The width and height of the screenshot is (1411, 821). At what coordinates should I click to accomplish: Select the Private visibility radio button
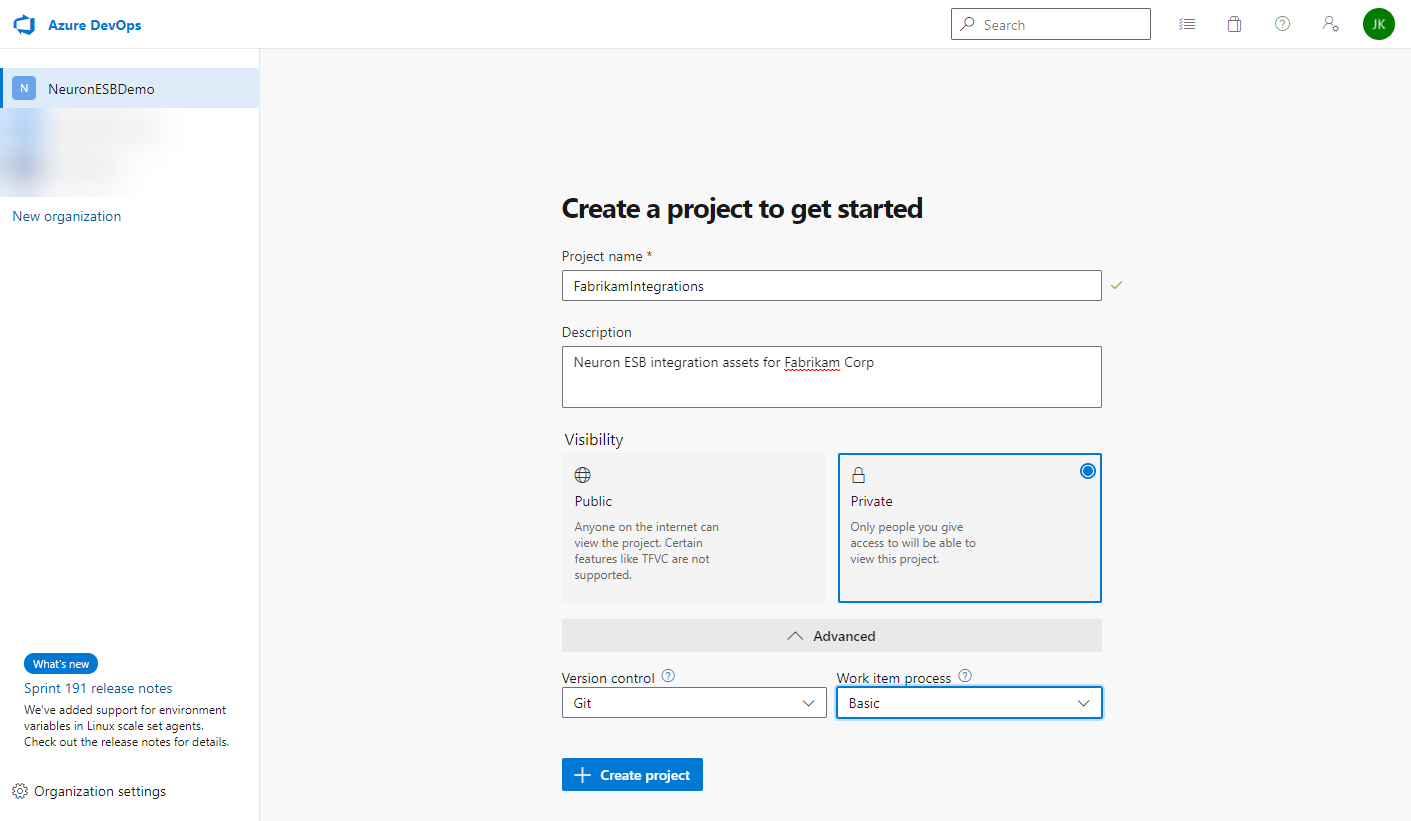(x=1088, y=471)
